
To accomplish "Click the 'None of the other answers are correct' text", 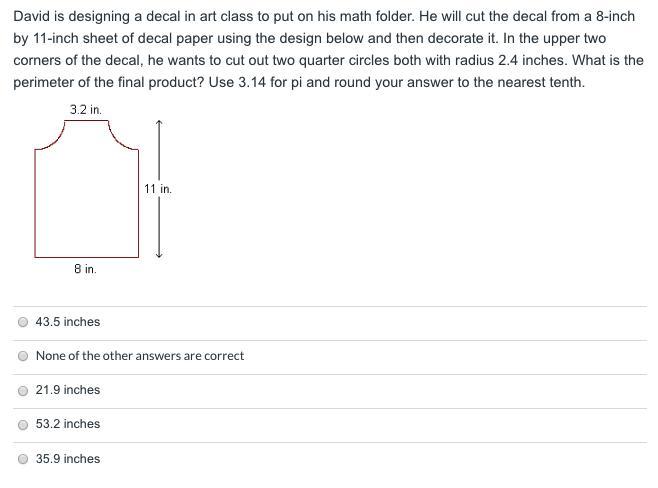I will [139, 356].
